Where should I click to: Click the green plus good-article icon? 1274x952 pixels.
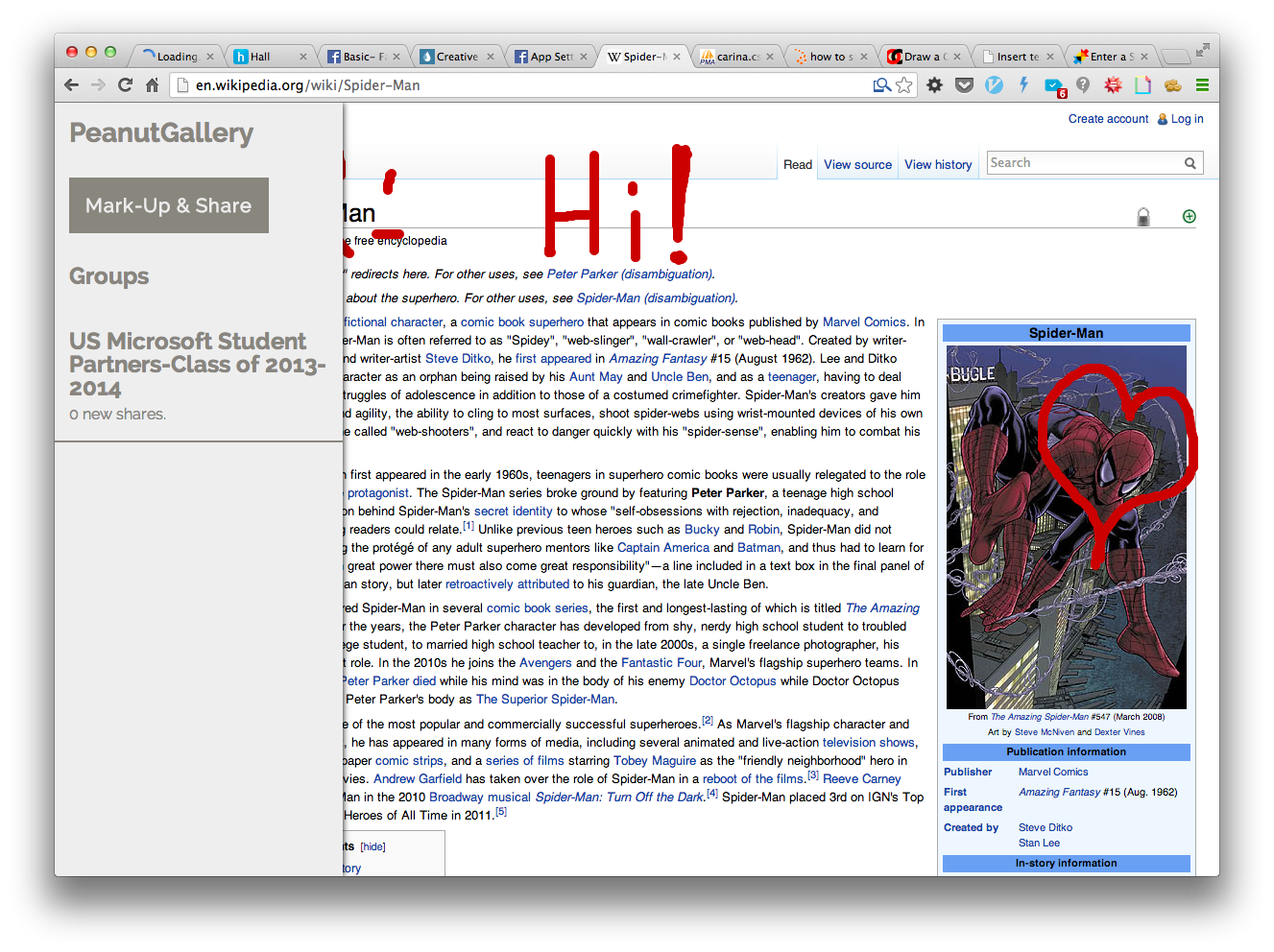pyautogui.click(x=1190, y=216)
